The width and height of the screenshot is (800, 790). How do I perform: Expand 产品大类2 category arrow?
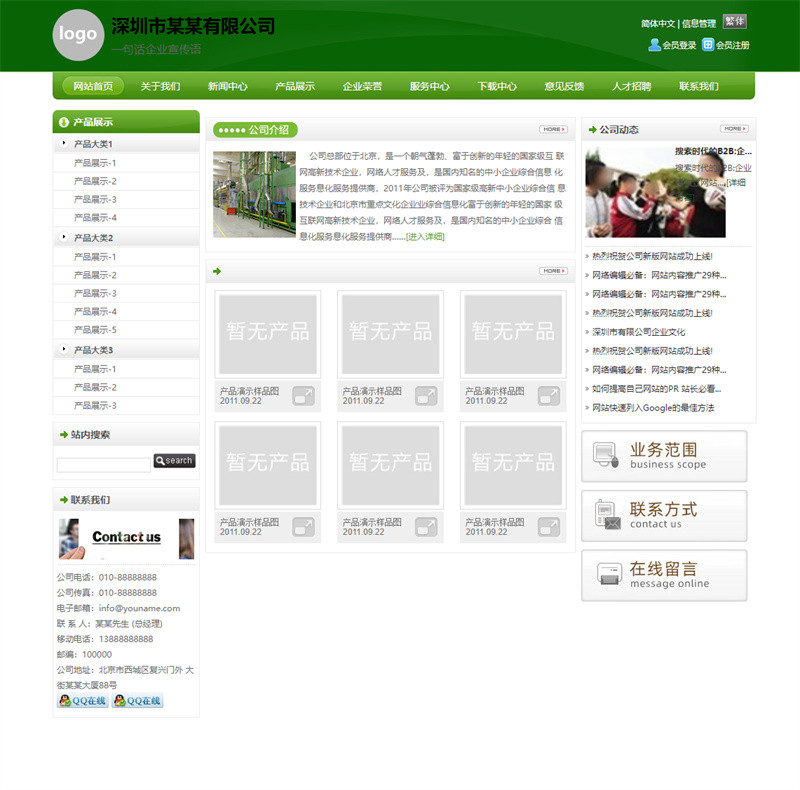[64, 237]
